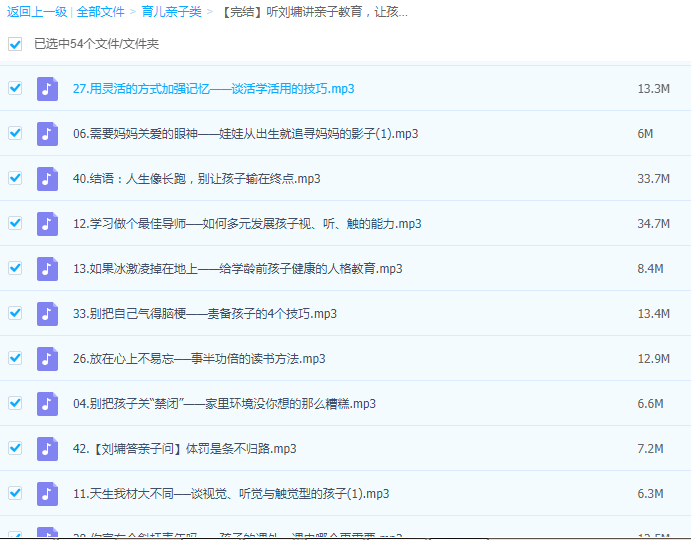This screenshot has width=691, height=540.
Task: Click the 13.4M size value
Action: point(654,314)
